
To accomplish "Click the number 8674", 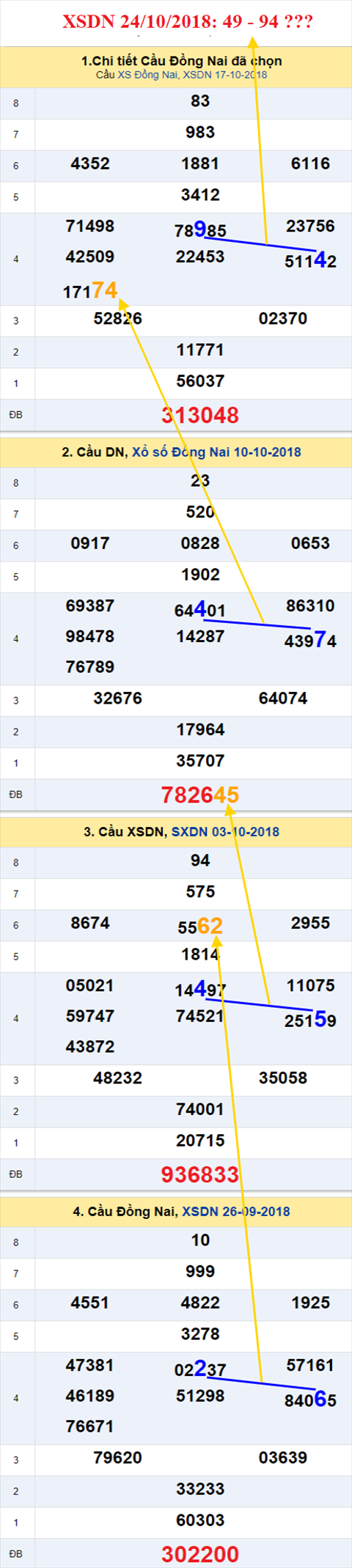I will [x=90, y=923].
